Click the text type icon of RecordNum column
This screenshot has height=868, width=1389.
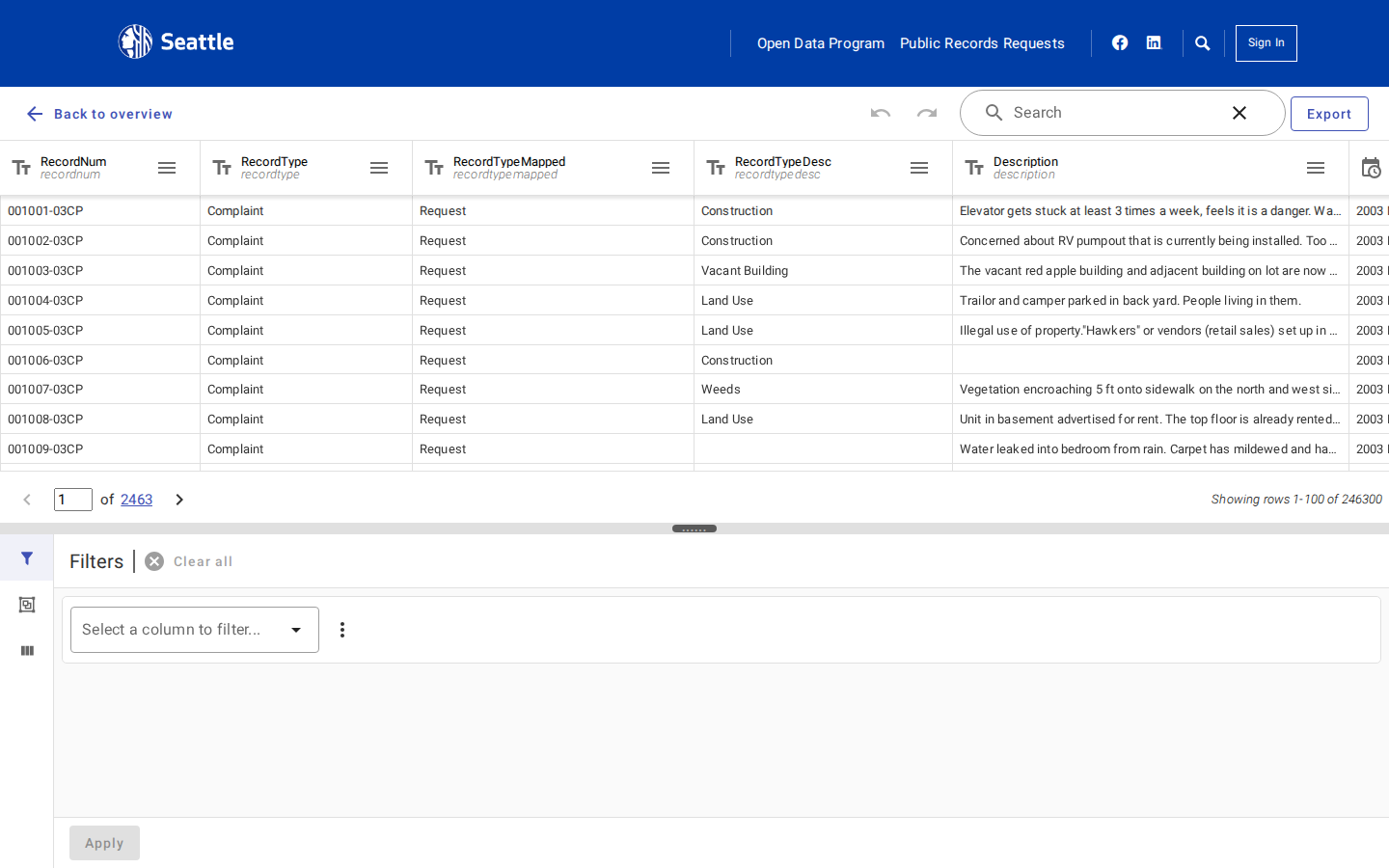coord(21,168)
